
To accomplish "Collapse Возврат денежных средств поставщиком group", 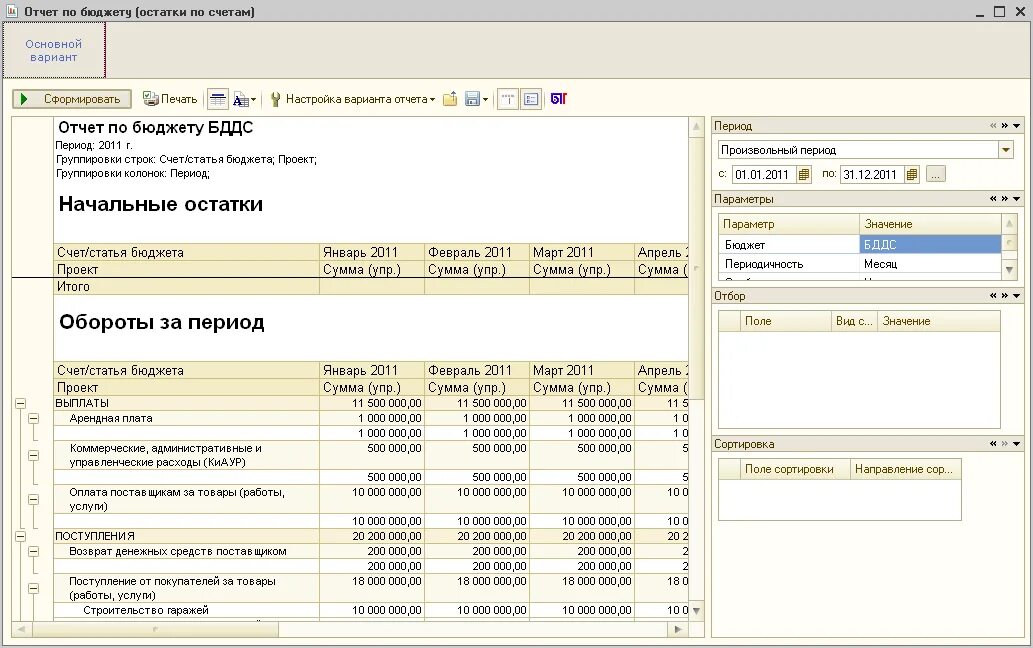I will click(x=34, y=551).
